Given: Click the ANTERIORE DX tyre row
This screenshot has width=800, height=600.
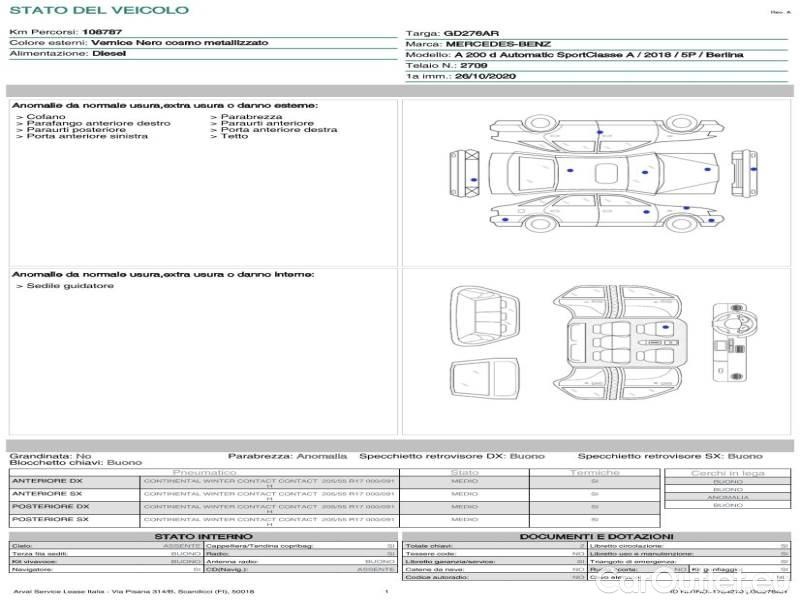Looking at the screenshot, I should 334,482.
